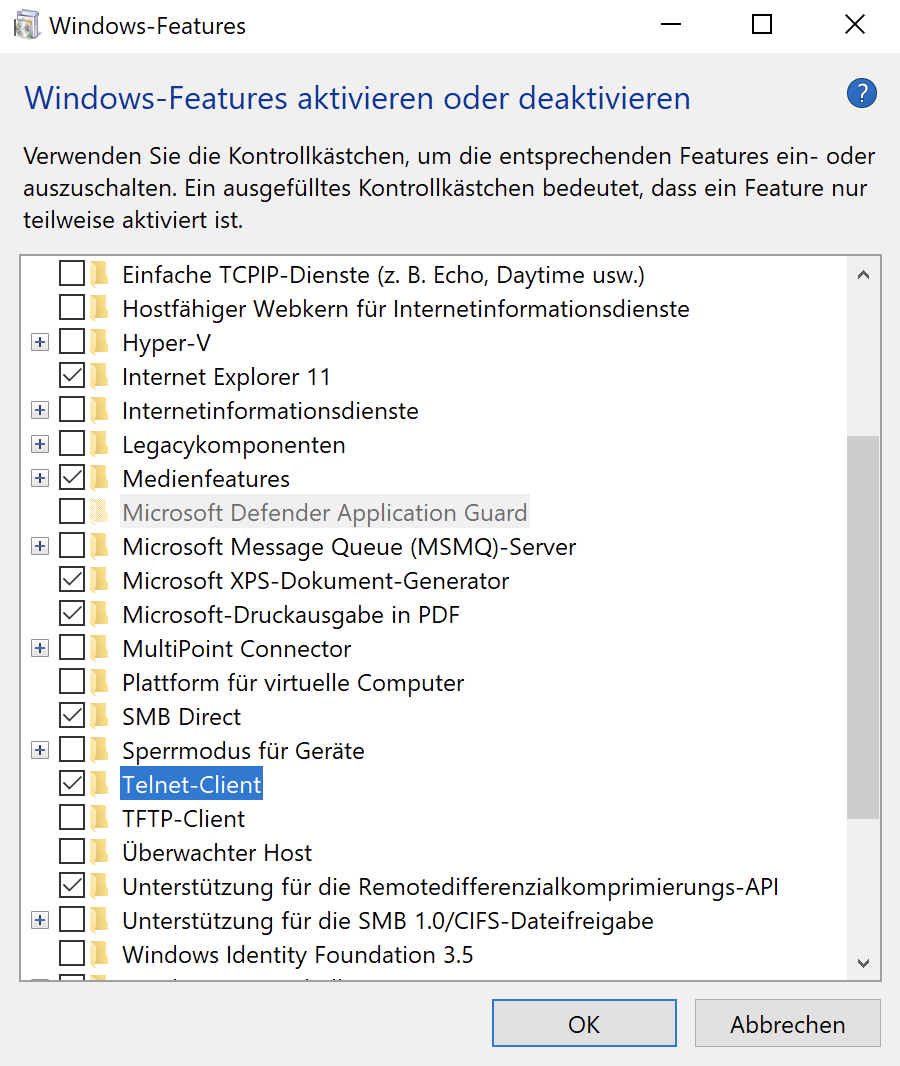Expand the Microsoft Message Queue (MSMQ)-Server node

coord(40,546)
